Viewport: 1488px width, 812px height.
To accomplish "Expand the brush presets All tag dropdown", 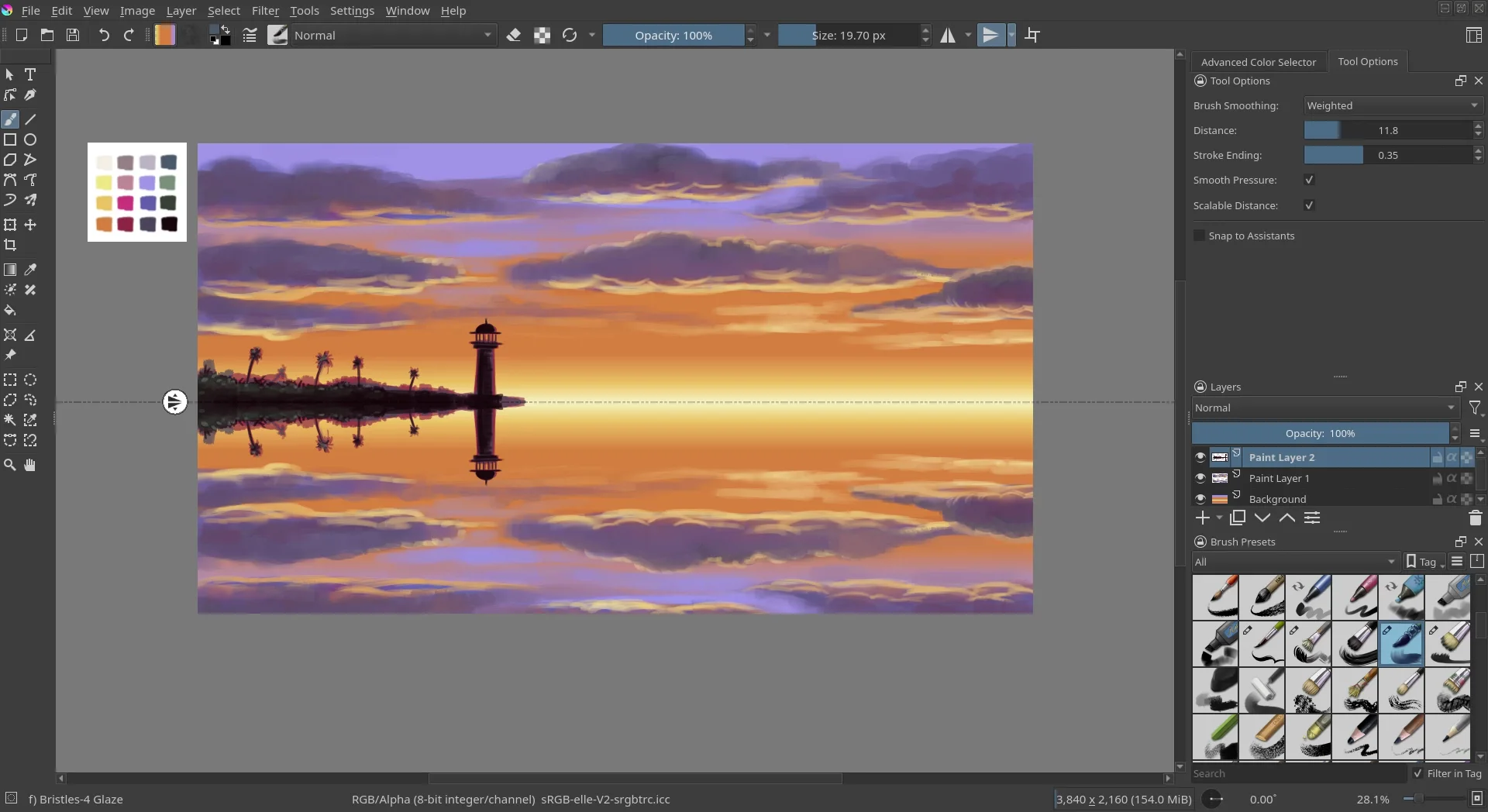I will [1295, 562].
